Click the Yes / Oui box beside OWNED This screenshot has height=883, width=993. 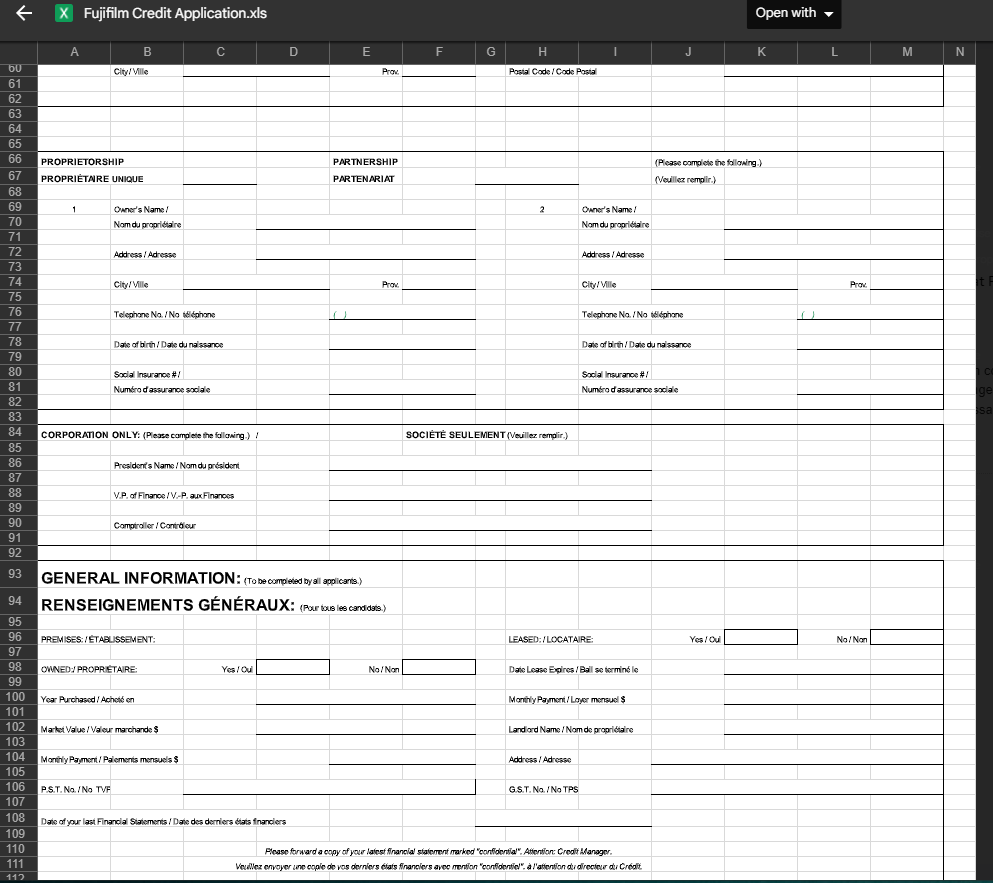293,667
